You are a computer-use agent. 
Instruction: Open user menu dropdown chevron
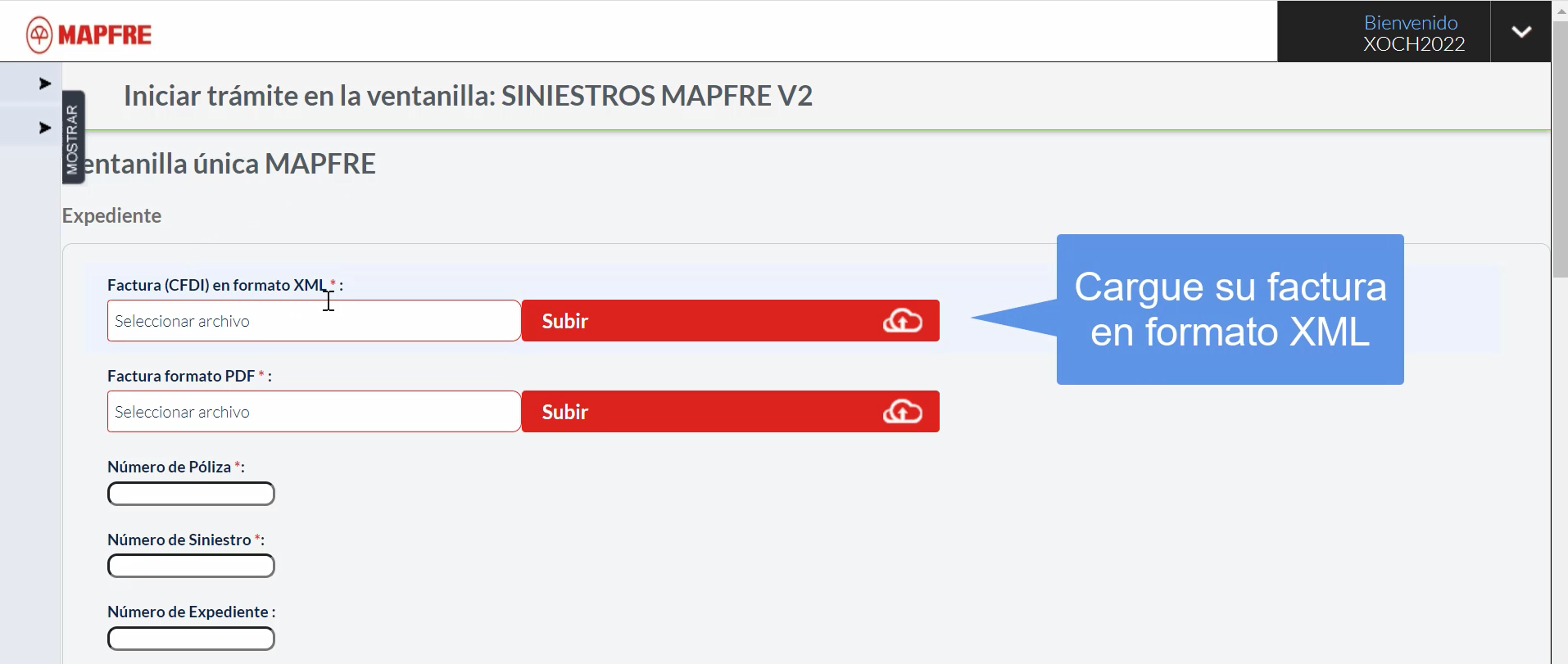(1521, 32)
